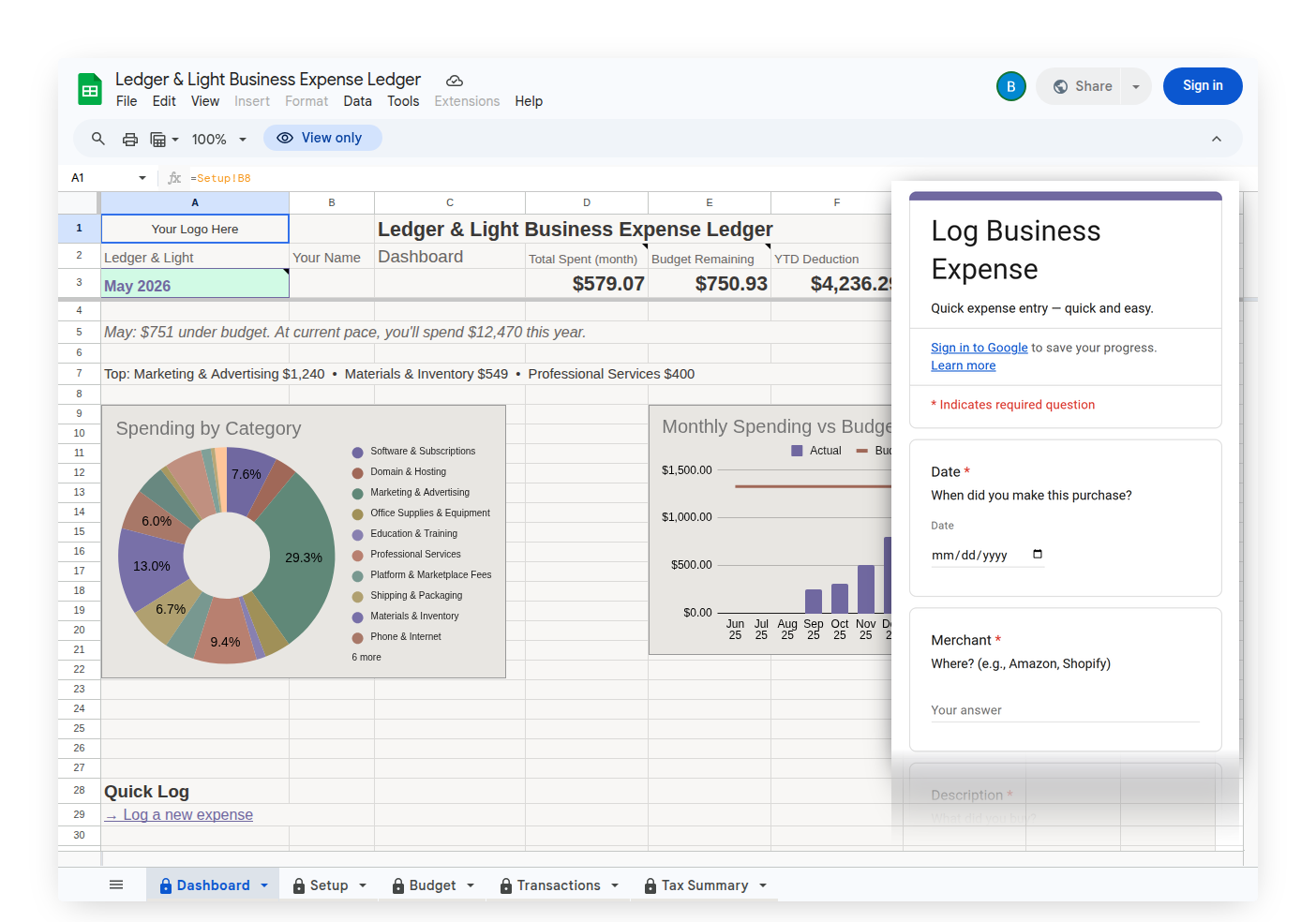This screenshot has width=1316, height=922.
Task: Click the Nov 25 bar in the chart
Action: click(x=866, y=588)
